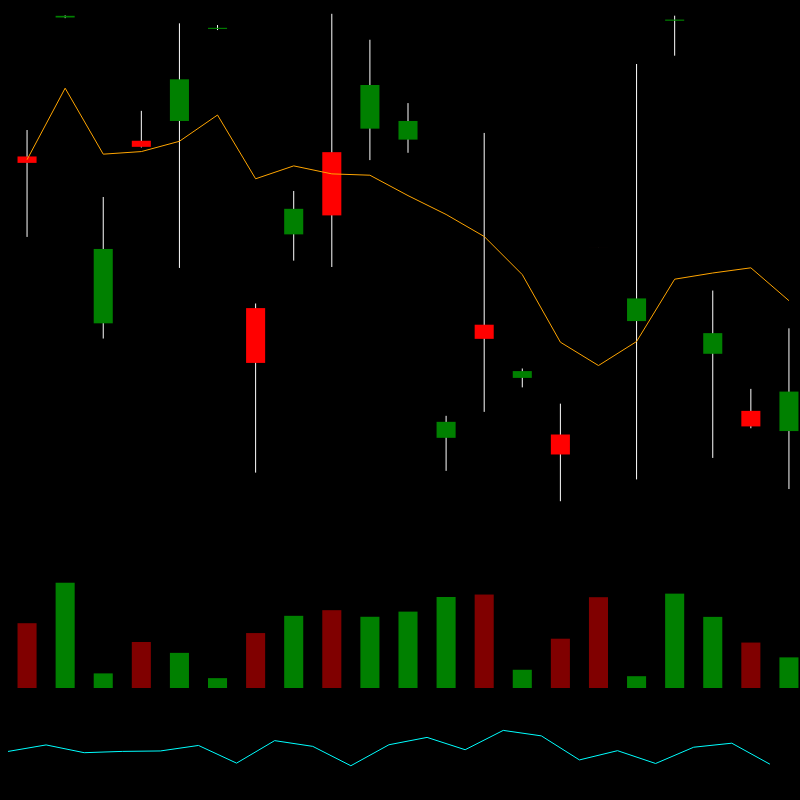Image resolution: width=800 pixels, height=800 pixels.
Task: Select the red candle with longest lower wick
Action: click(256, 335)
